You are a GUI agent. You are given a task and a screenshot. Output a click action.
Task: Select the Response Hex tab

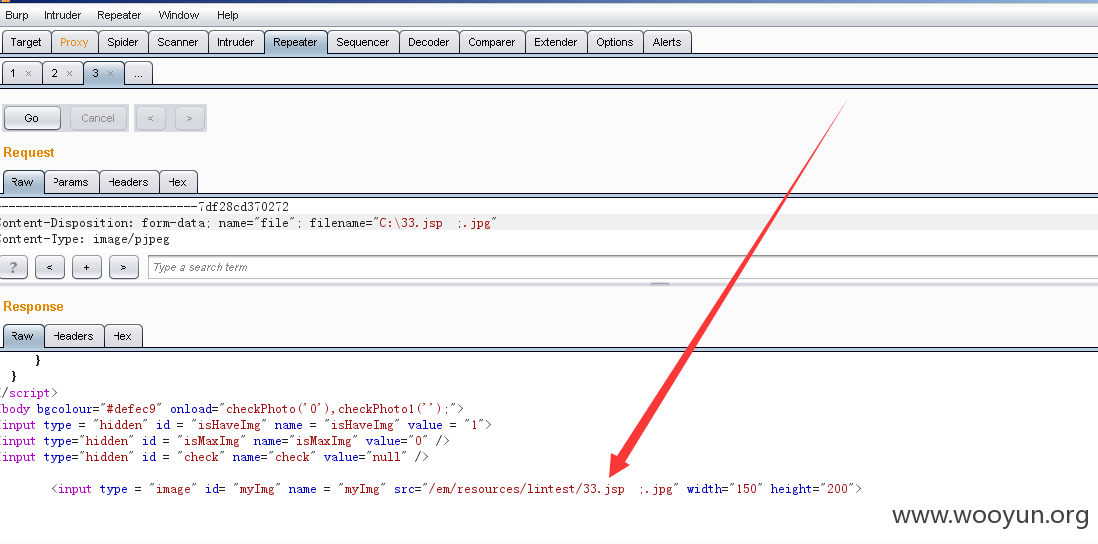click(123, 336)
